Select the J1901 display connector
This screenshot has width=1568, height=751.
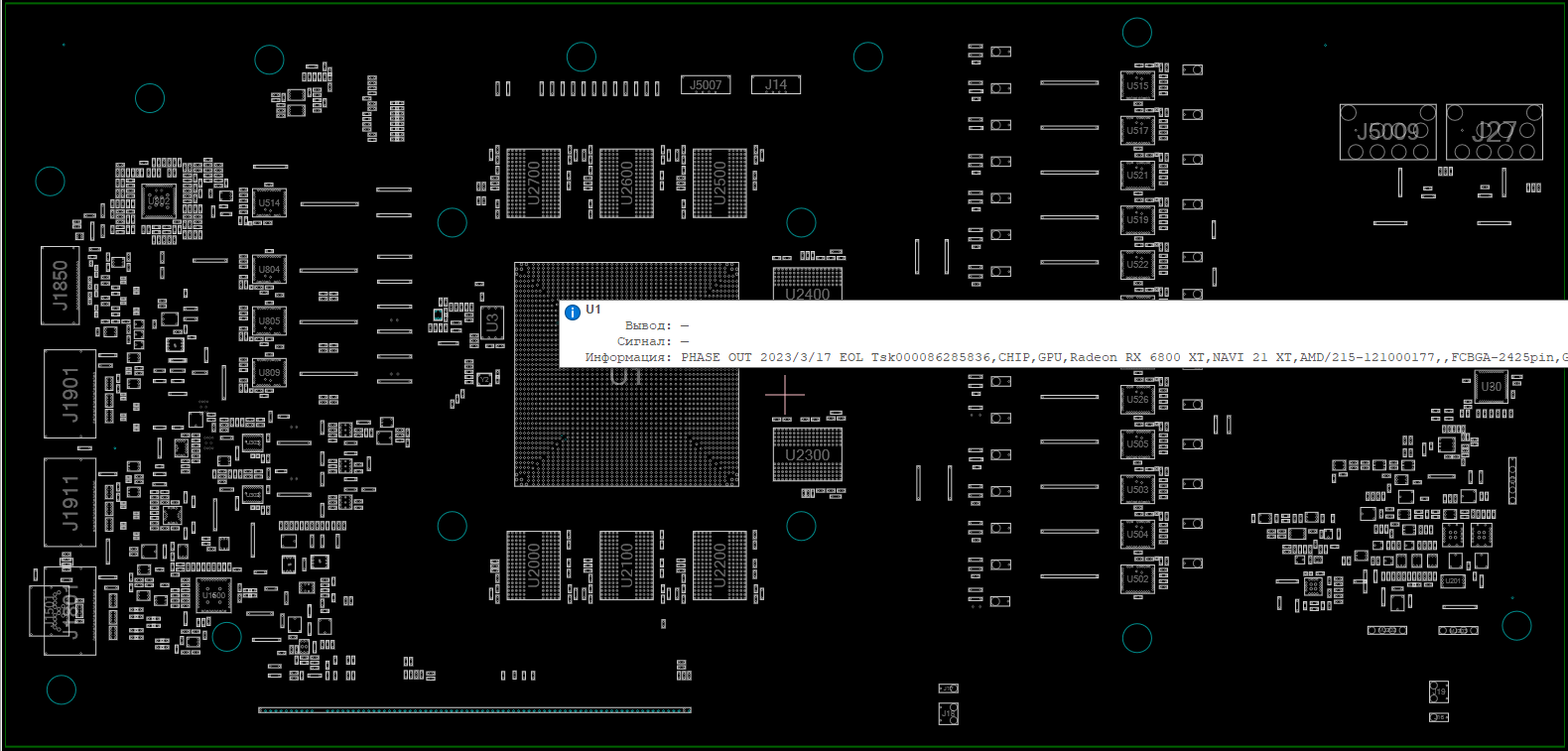(70, 394)
